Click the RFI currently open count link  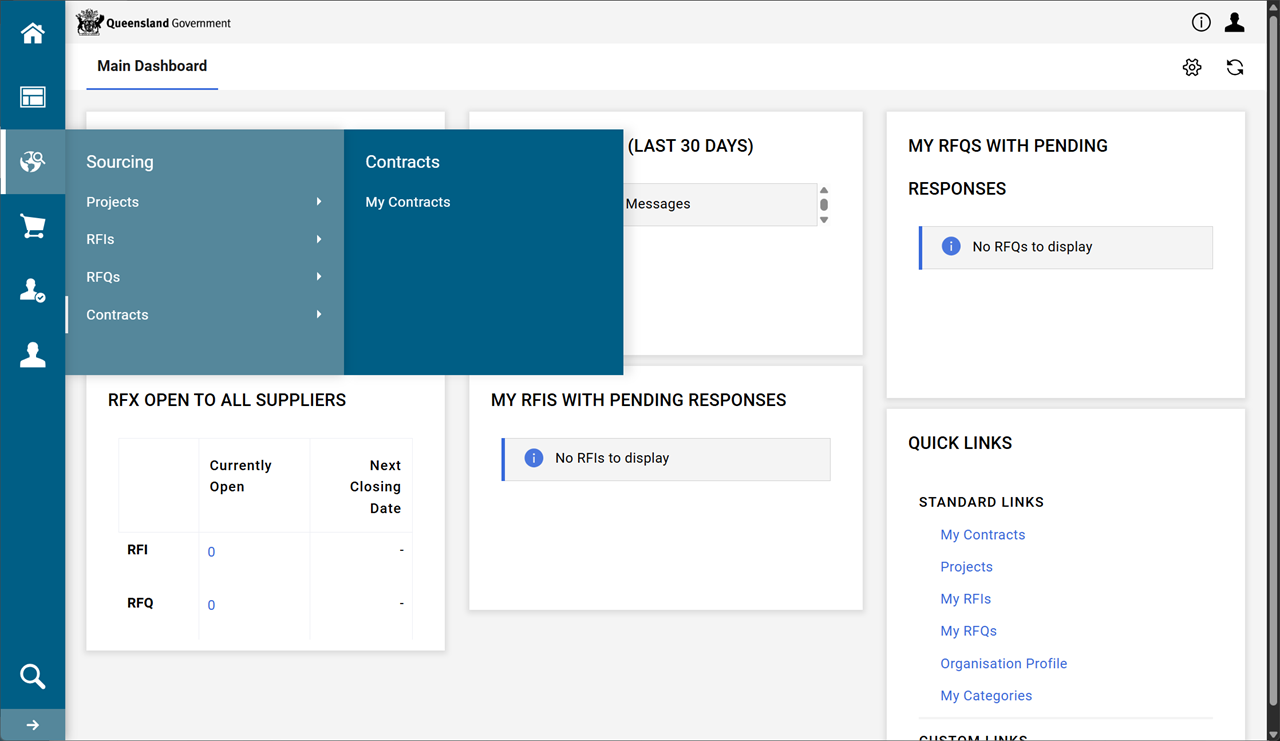[211, 552]
